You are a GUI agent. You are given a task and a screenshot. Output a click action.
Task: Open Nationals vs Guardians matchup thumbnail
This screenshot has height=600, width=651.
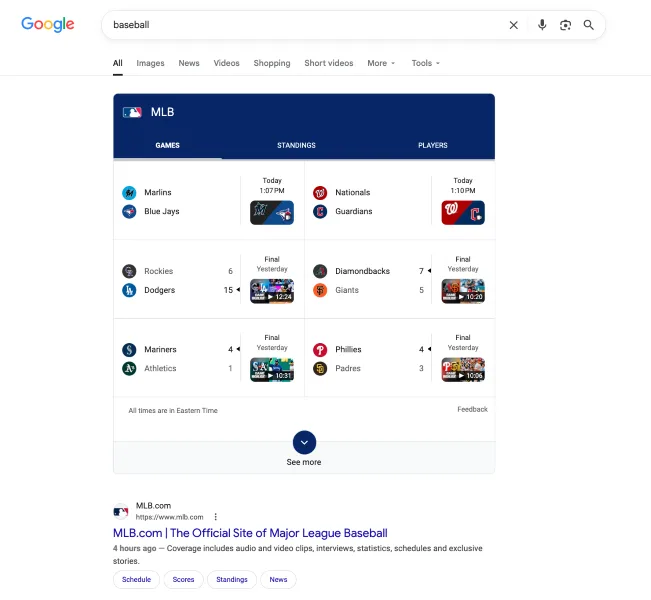pos(463,213)
